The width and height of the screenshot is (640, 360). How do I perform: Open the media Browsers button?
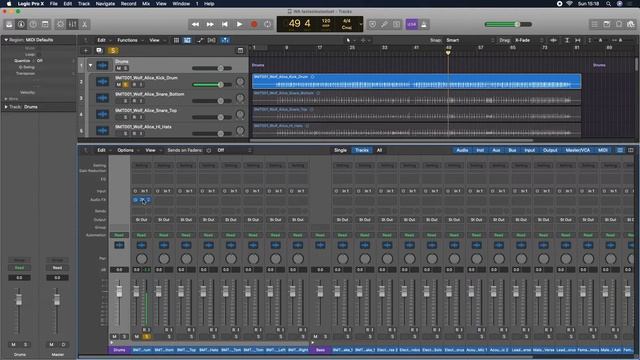pos(631,24)
